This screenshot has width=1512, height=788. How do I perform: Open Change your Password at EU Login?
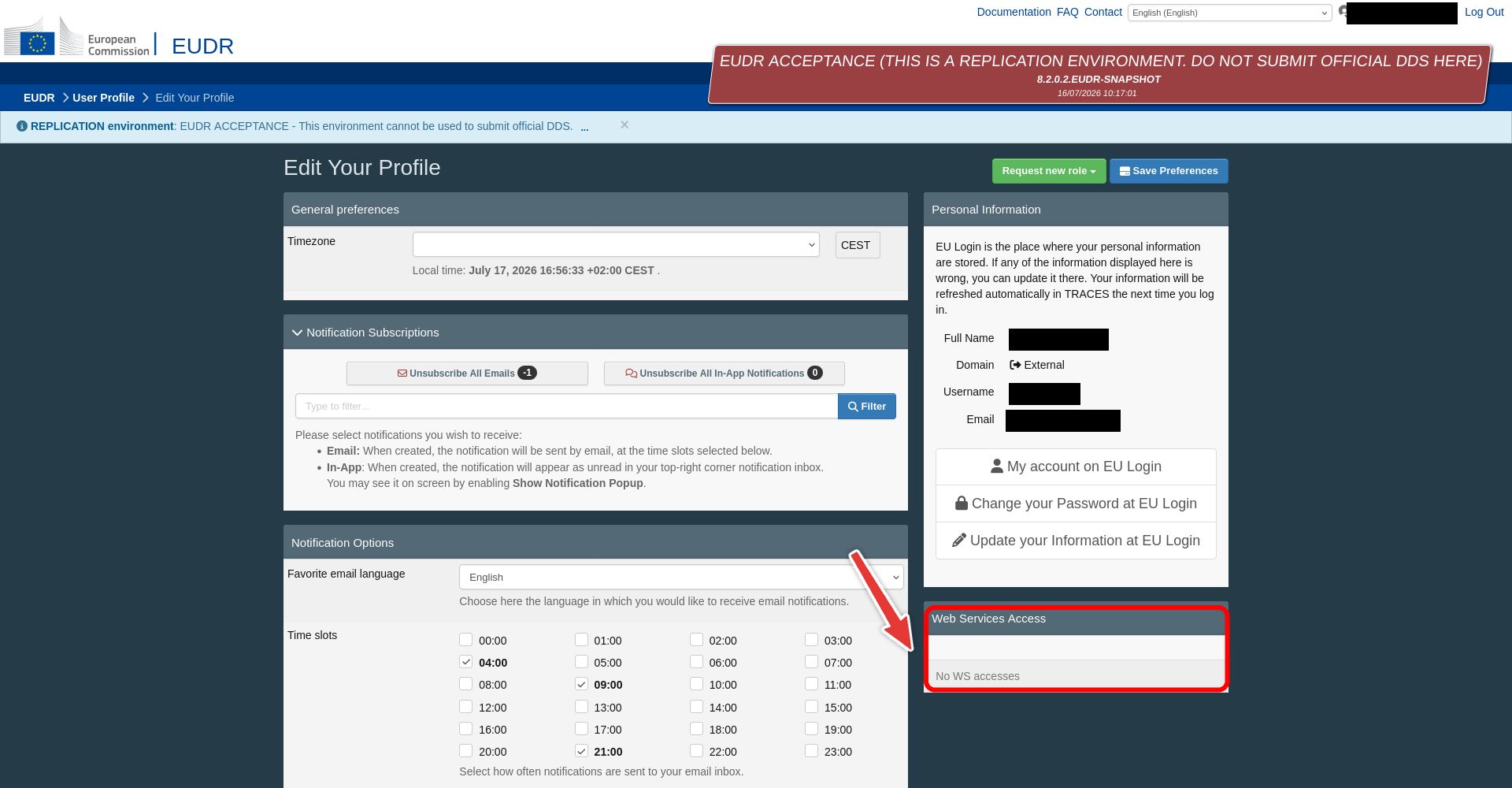pyautogui.click(x=1076, y=504)
